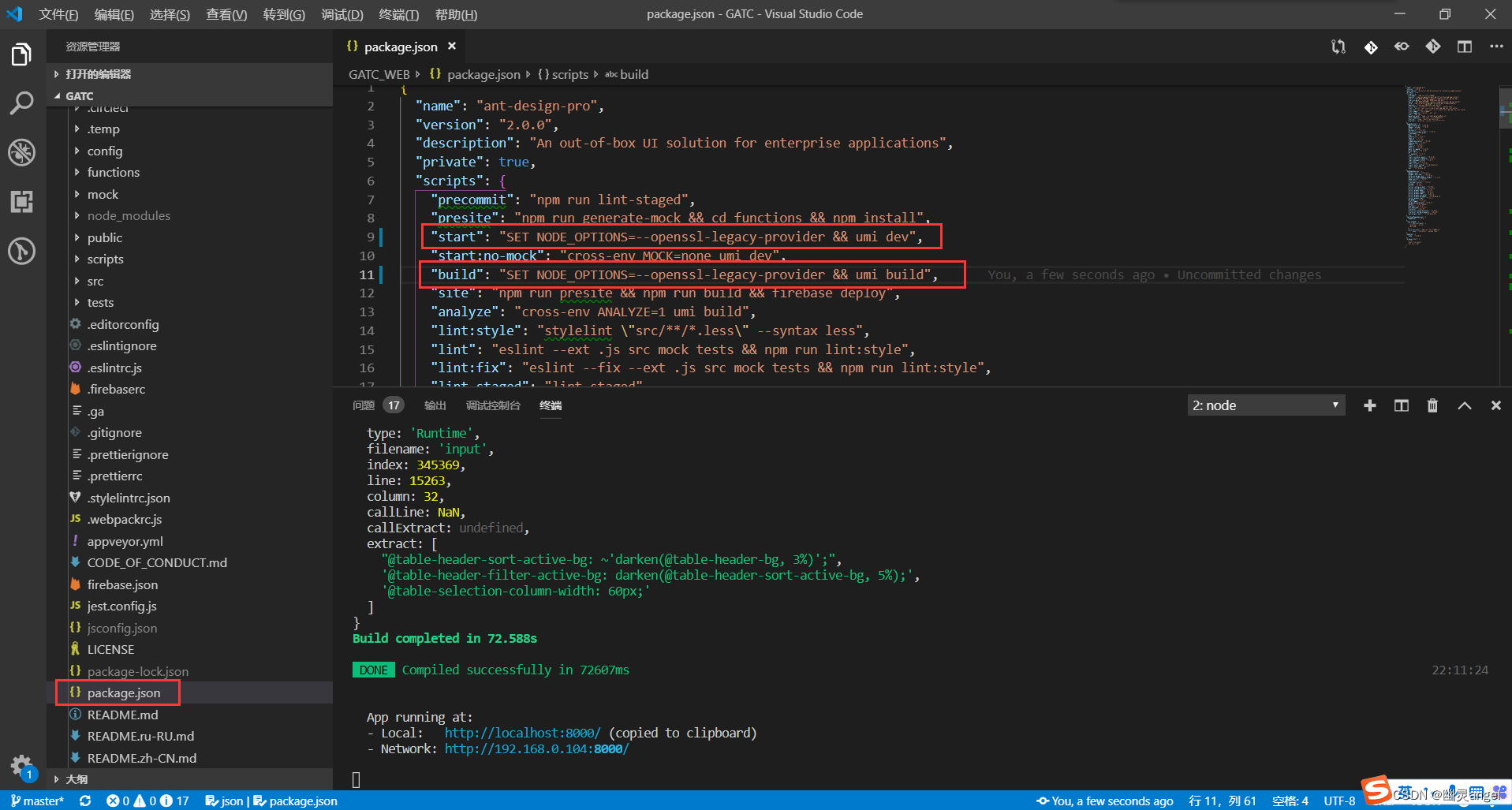Open the Extensions view in activity bar
The width and height of the screenshot is (1512, 810).
coord(21,202)
